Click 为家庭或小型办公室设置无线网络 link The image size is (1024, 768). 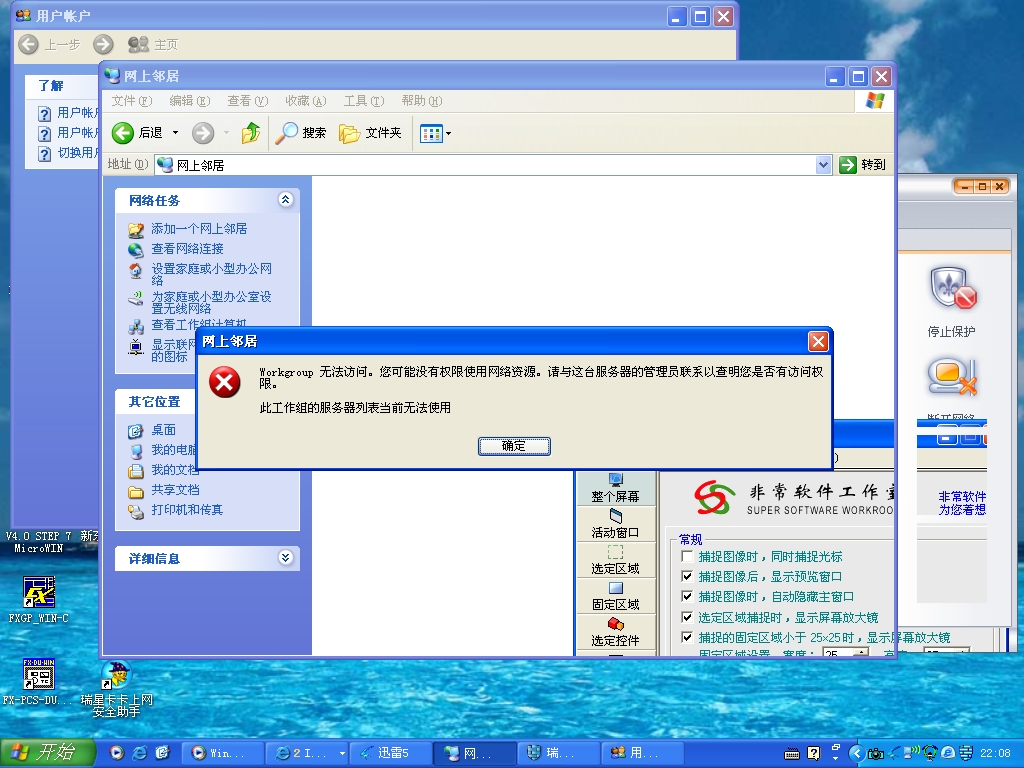[212, 302]
